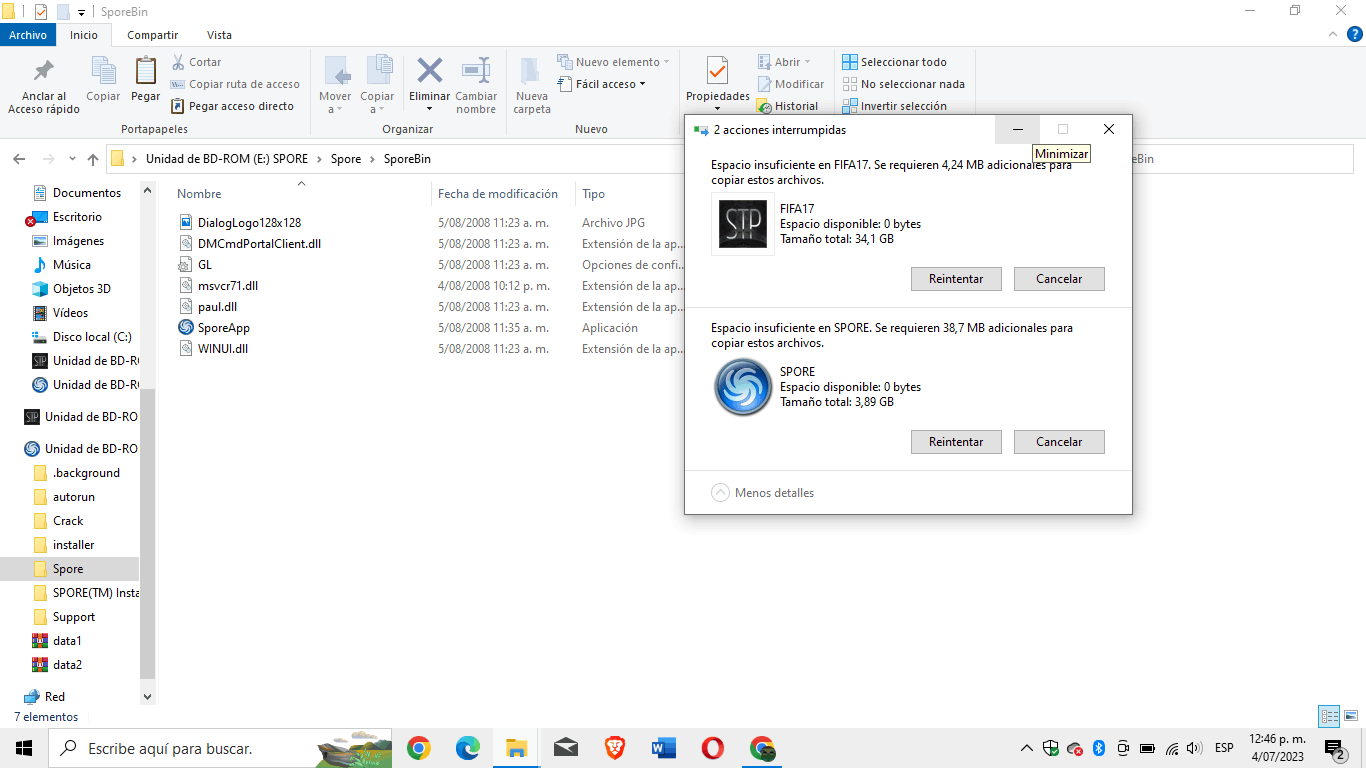Click Reintentar for the SPORE copy

(x=956, y=442)
